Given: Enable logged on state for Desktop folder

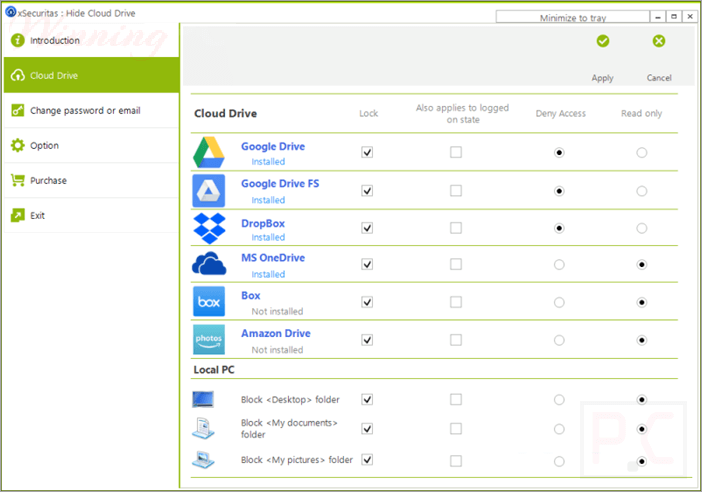Looking at the screenshot, I should coord(456,399).
